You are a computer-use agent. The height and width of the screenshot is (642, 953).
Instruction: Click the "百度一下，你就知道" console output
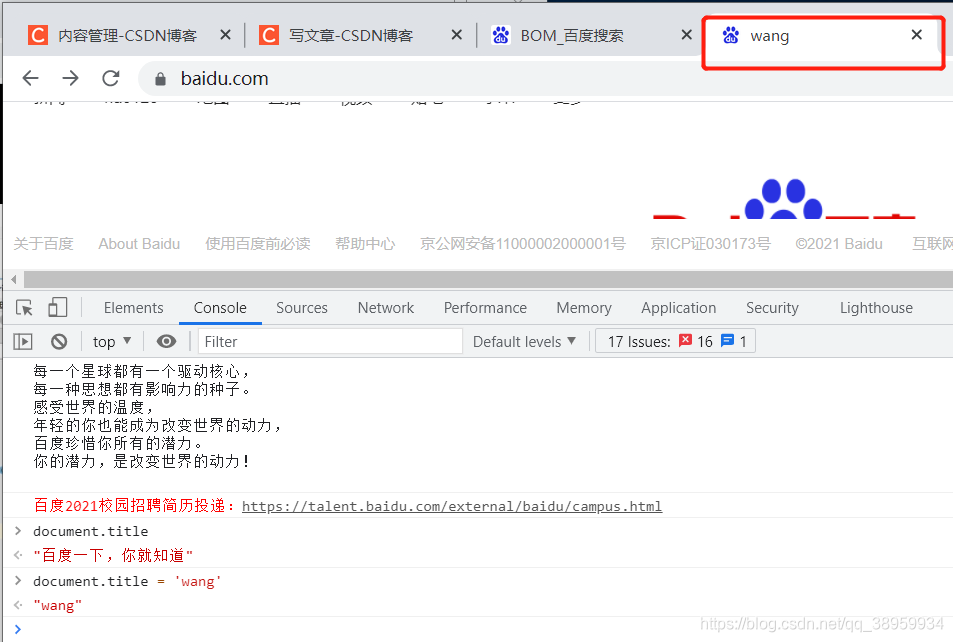113,555
